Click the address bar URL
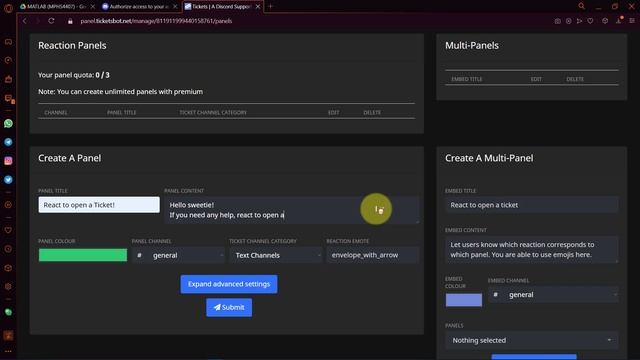This screenshot has height=360, width=640. coord(156,21)
